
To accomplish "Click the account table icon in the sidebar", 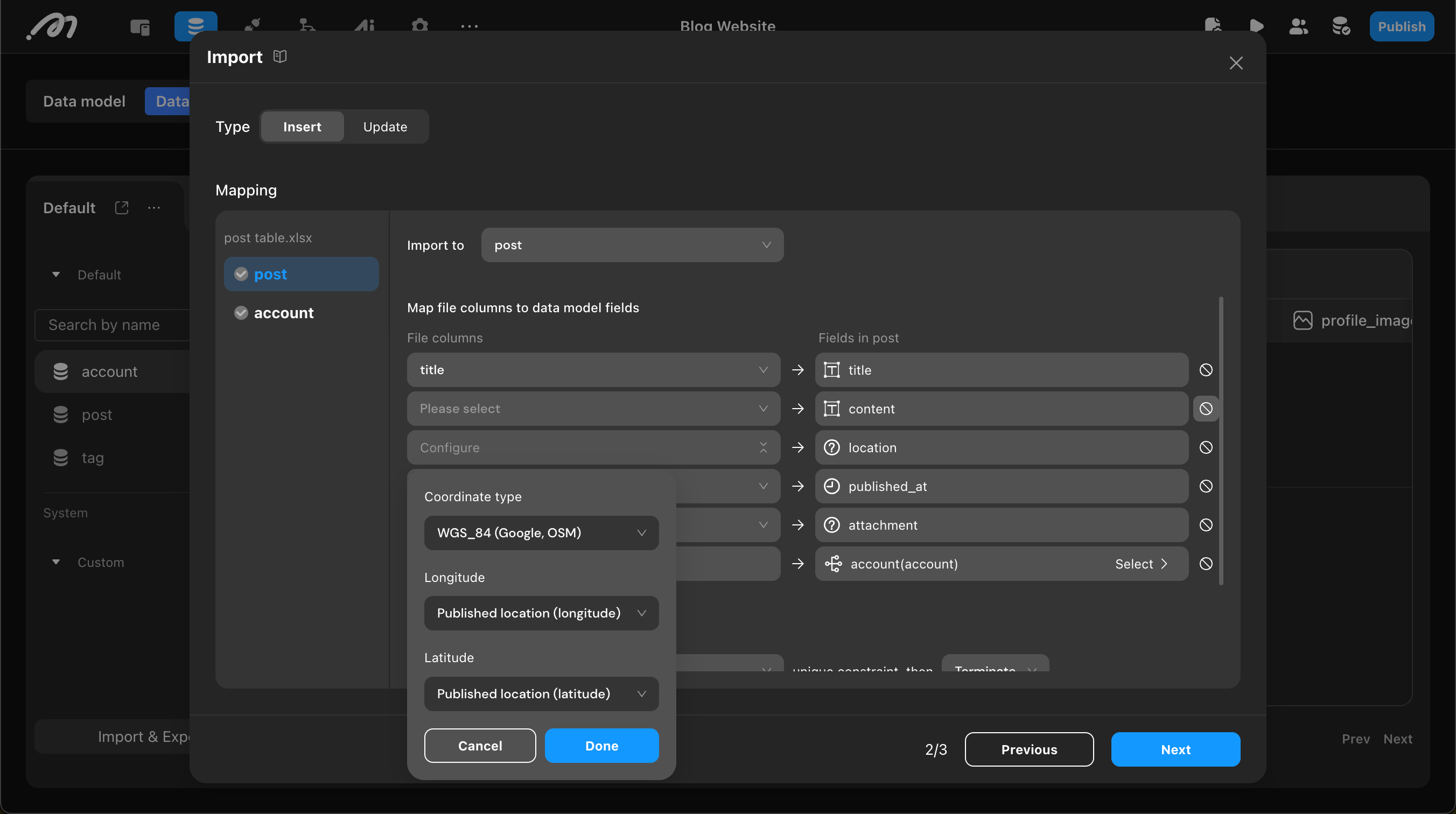I will tap(60, 371).
